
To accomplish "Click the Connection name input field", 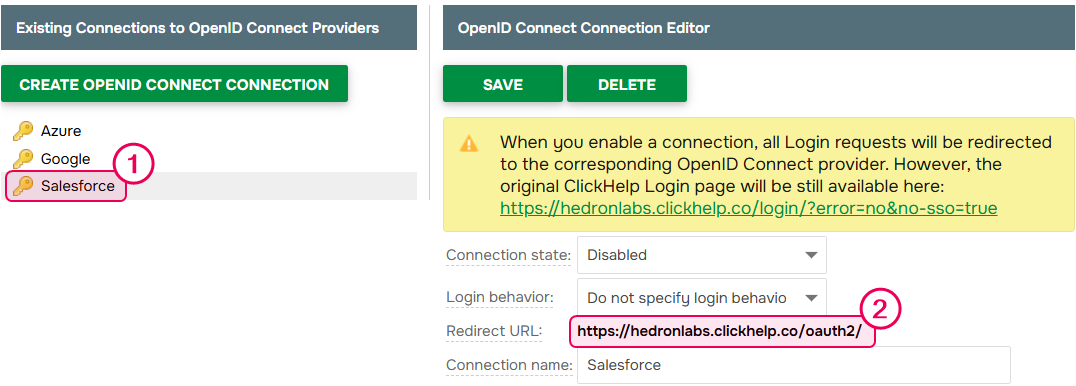I will [x=794, y=365].
